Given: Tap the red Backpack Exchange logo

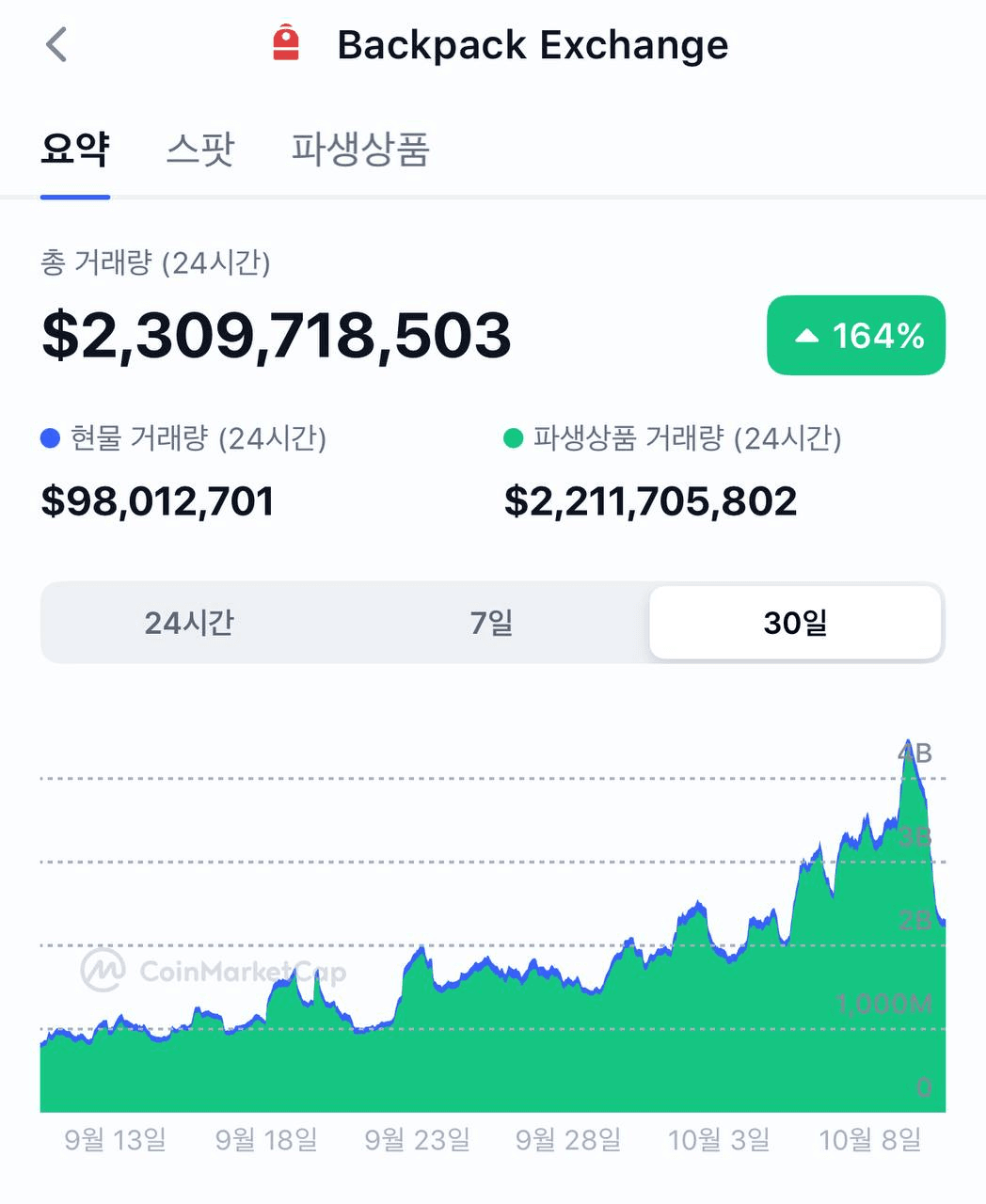Looking at the screenshot, I should [286, 44].
